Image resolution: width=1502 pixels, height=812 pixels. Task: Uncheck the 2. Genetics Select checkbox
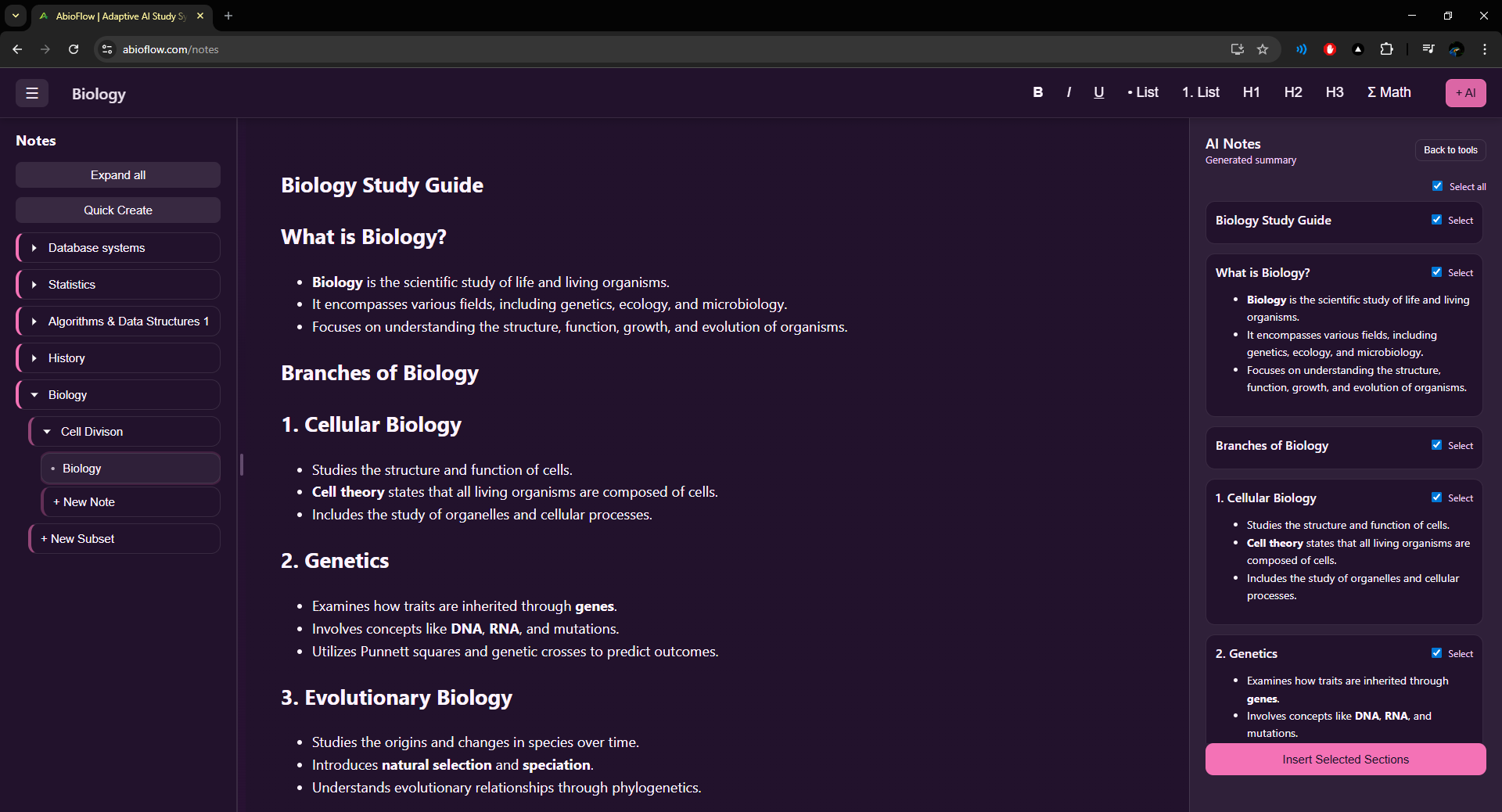[1437, 652]
